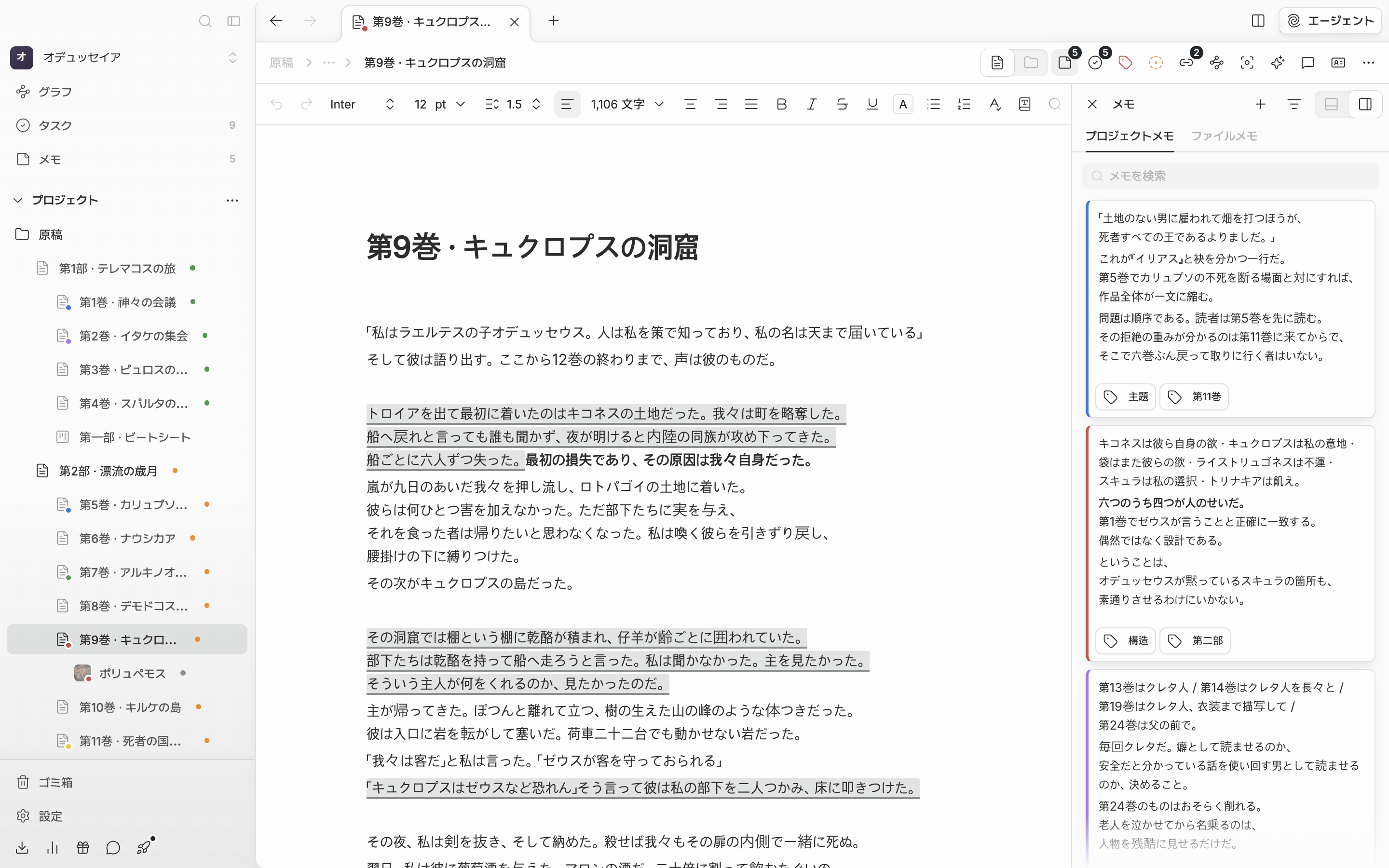Open the AI sparkle icon
Screen dimensions: 1389x868
point(1277,63)
